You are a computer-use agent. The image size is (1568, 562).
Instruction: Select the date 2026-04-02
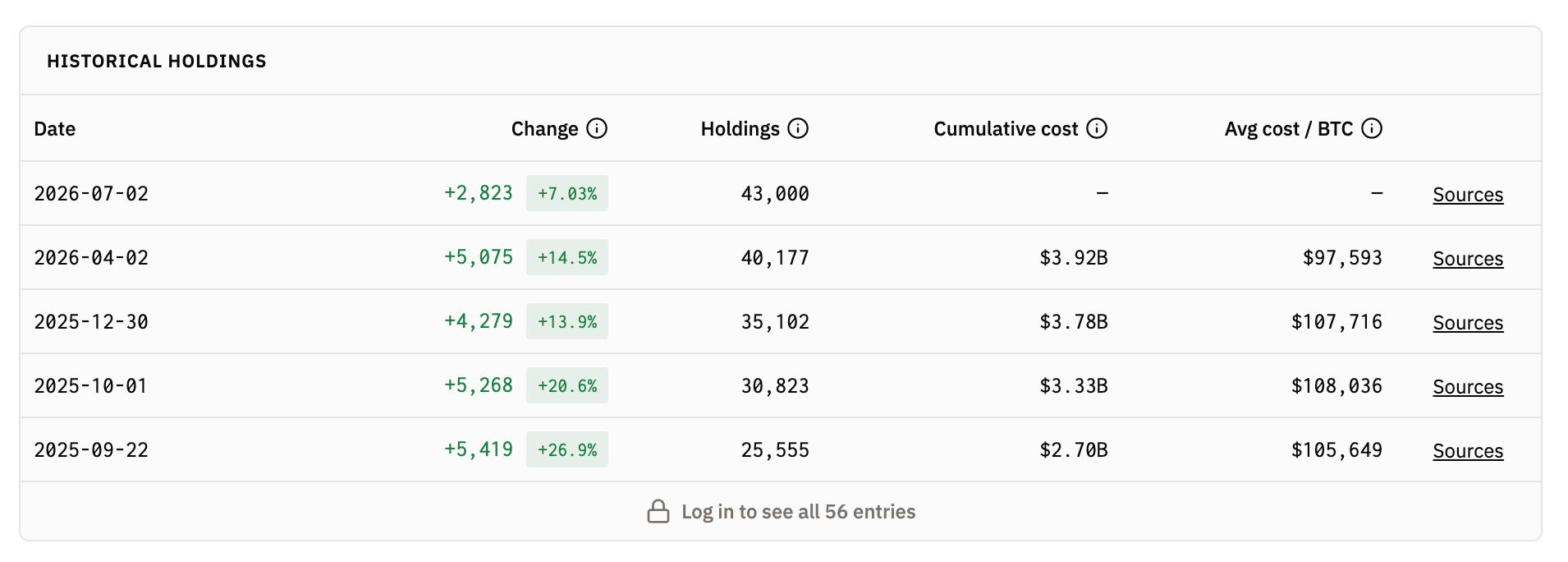[91, 258]
